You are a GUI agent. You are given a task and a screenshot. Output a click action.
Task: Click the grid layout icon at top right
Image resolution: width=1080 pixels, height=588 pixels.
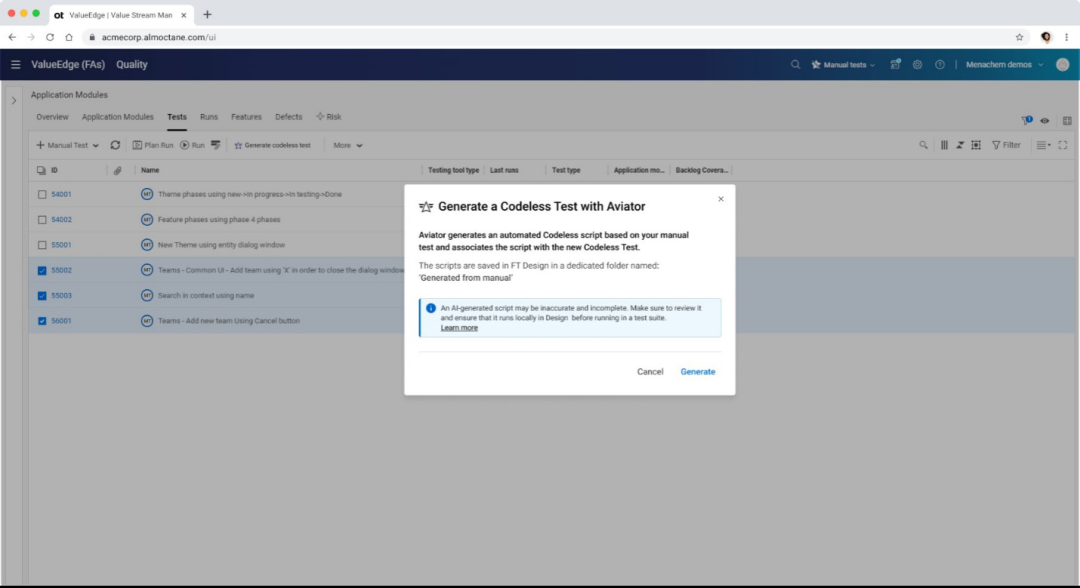(x=1067, y=121)
